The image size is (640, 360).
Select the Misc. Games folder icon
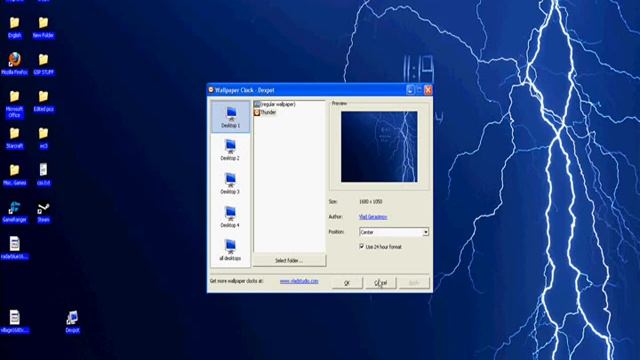pyautogui.click(x=15, y=175)
